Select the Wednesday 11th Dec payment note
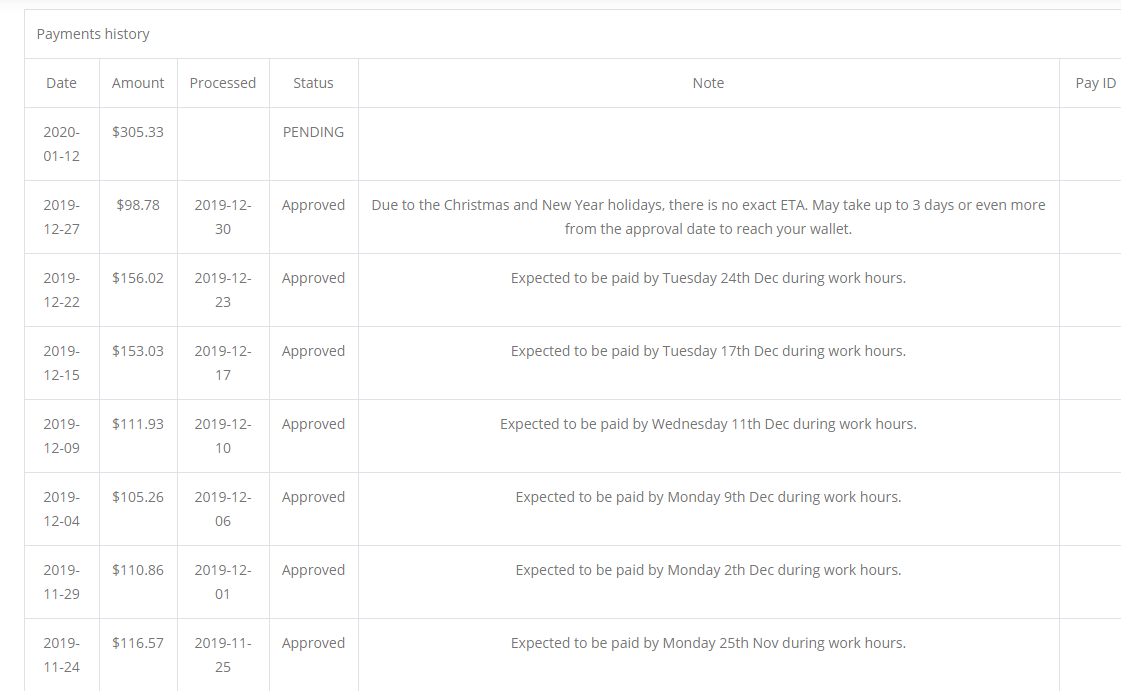This screenshot has width=1121, height=691. point(708,424)
